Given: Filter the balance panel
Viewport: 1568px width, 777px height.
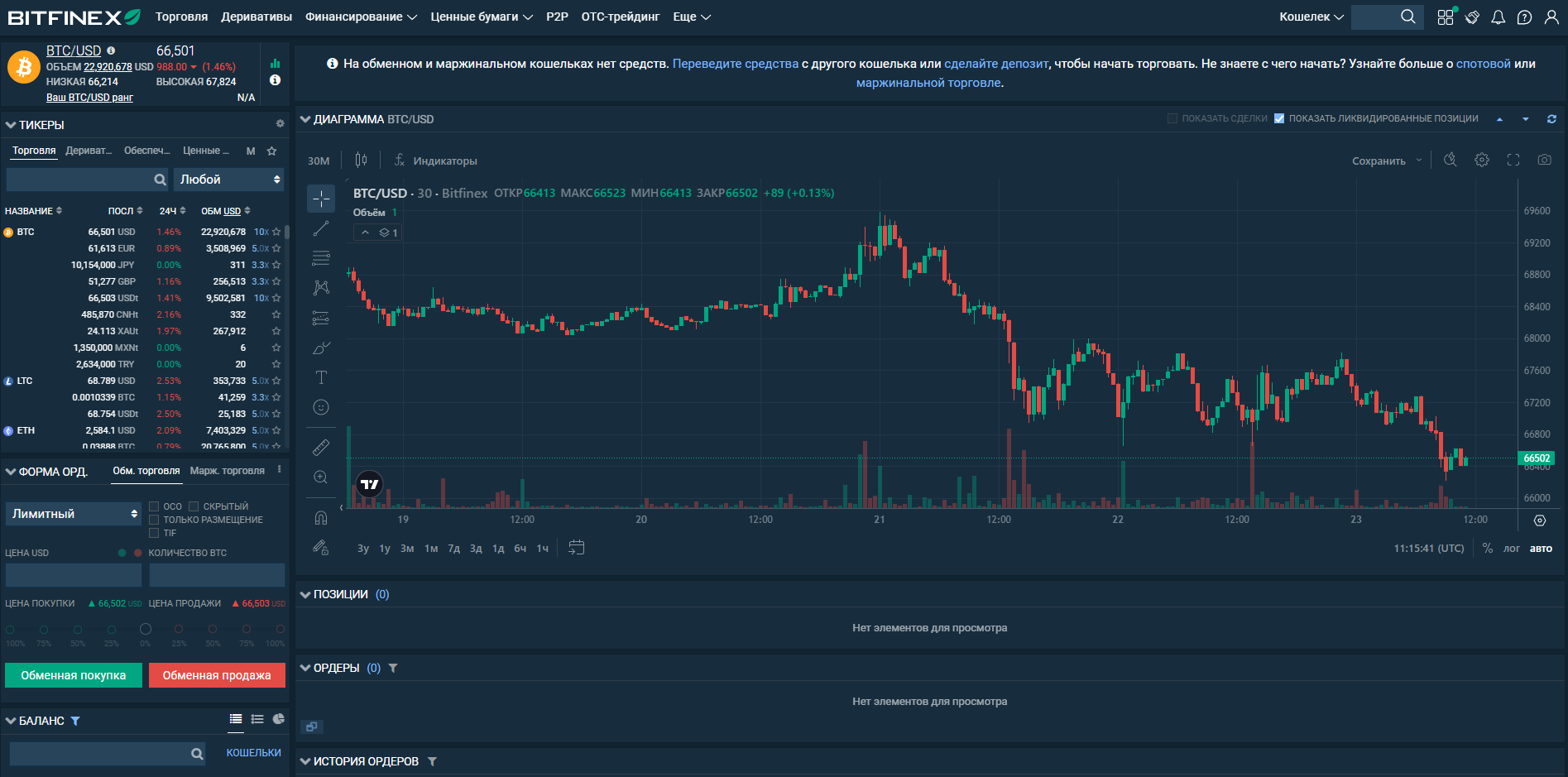Looking at the screenshot, I should (x=75, y=721).
